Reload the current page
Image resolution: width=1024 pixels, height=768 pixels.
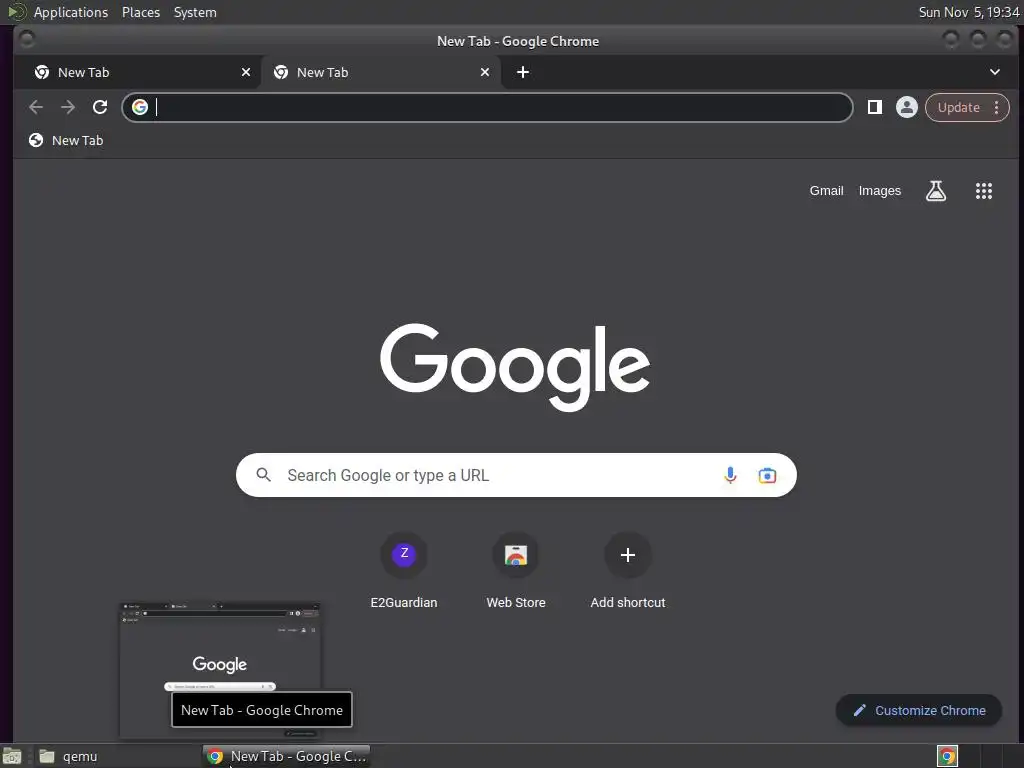[x=100, y=107]
